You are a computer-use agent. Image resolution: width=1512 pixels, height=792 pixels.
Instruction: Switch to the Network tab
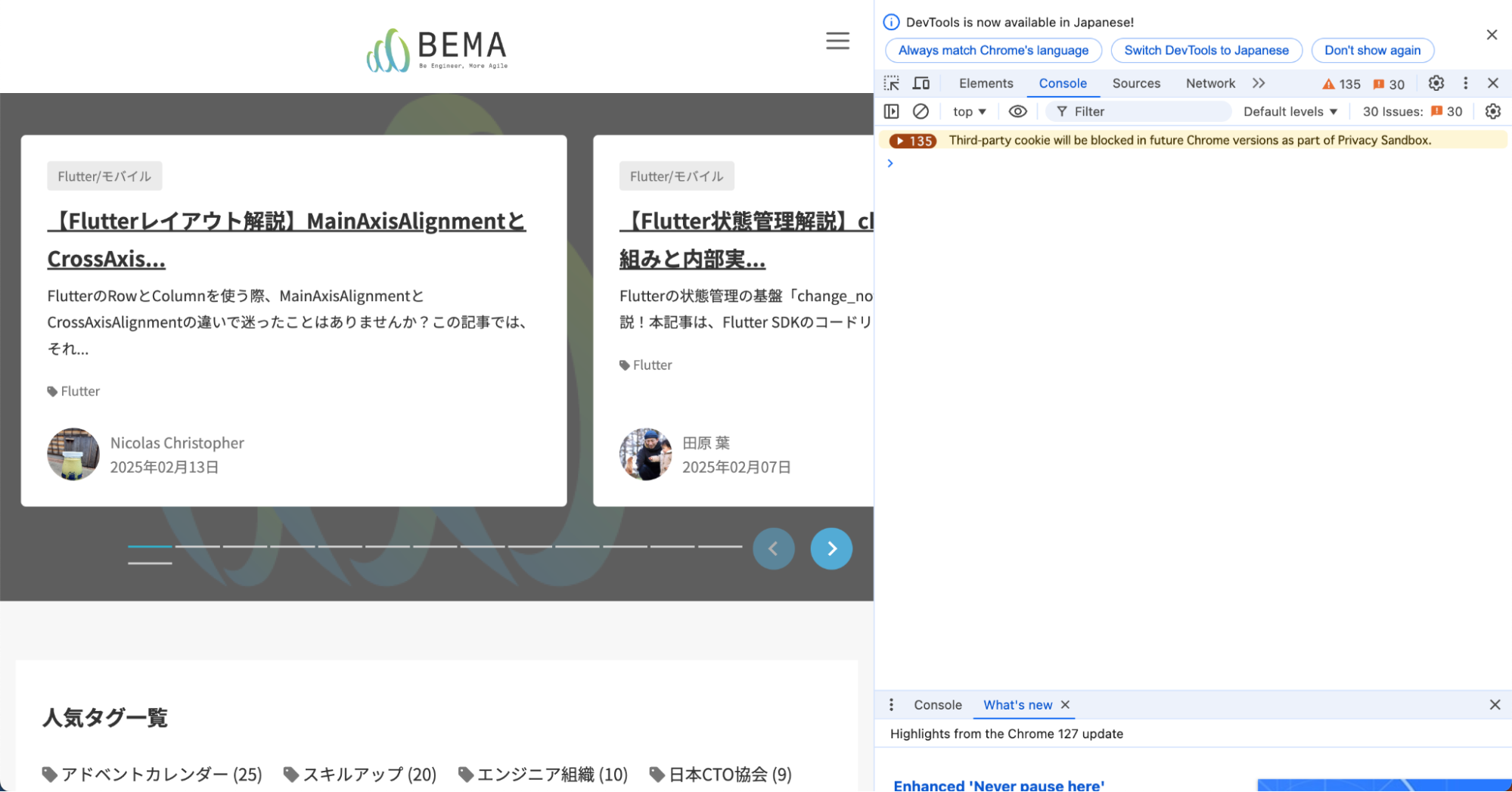(1210, 83)
